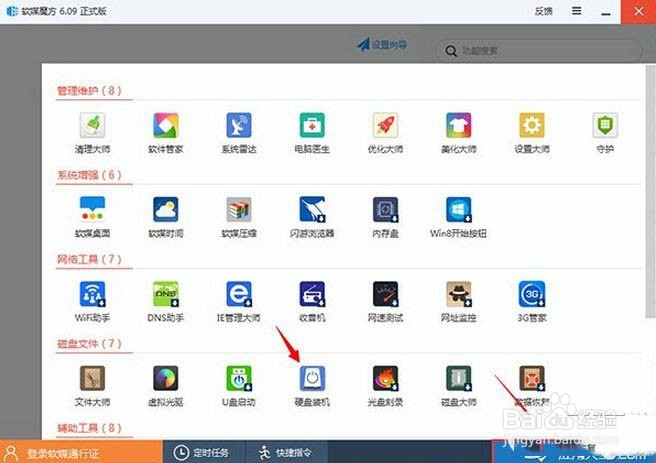Open Win8开始按钮 tool
Viewport: 656px width, 463px height.
click(x=459, y=217)
